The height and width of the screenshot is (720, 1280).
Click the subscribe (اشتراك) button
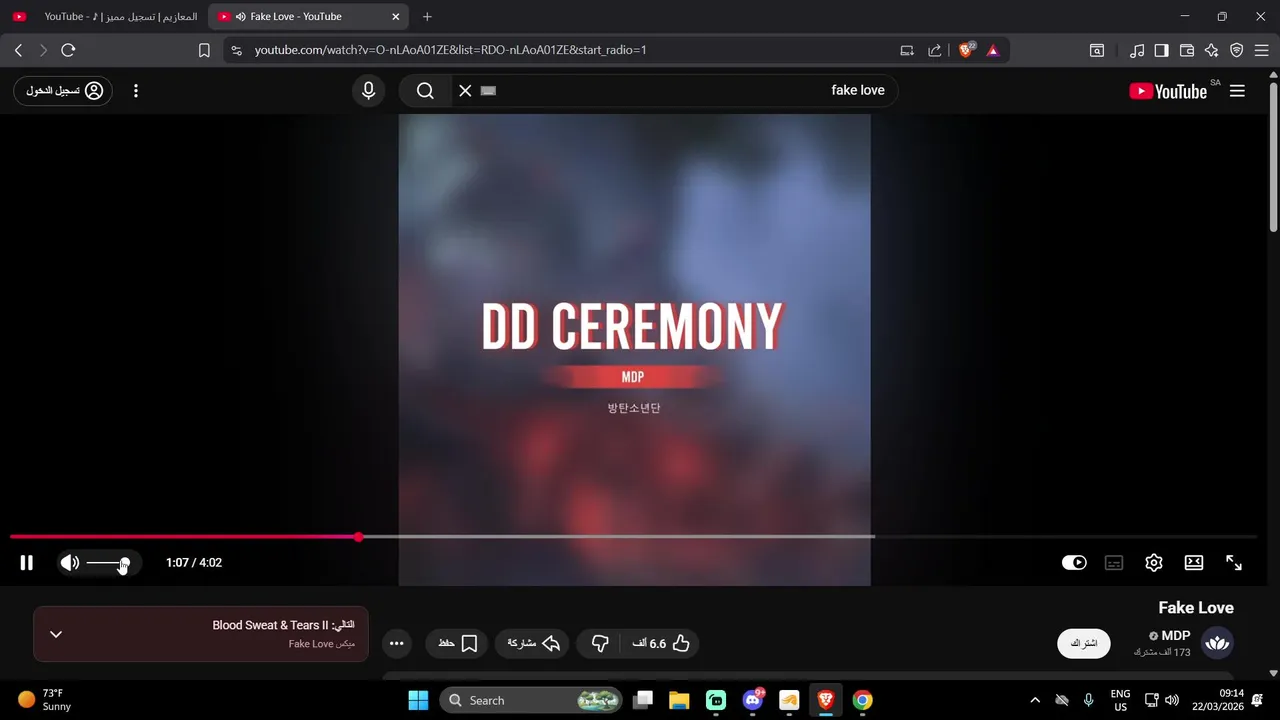1084,643
